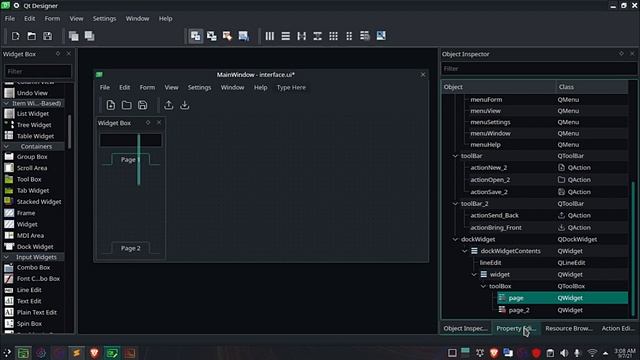The height and width of the screenshot is (360, 640).
Task: Collapse the widget tree node
Action: pos(474,275)
